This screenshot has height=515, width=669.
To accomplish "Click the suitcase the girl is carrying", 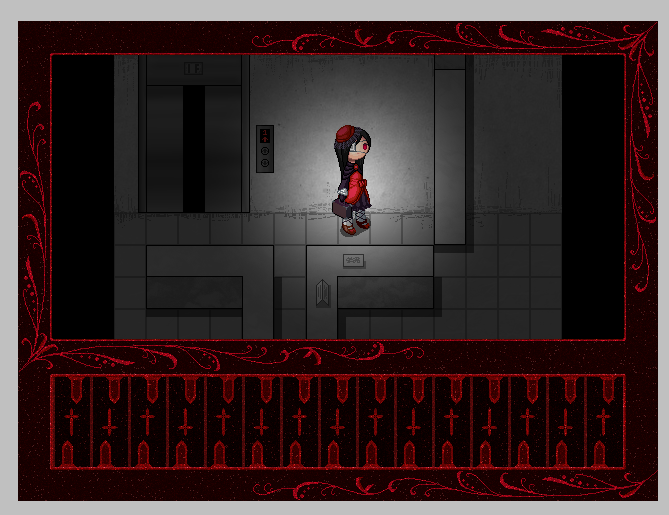I will click(341, 209).
